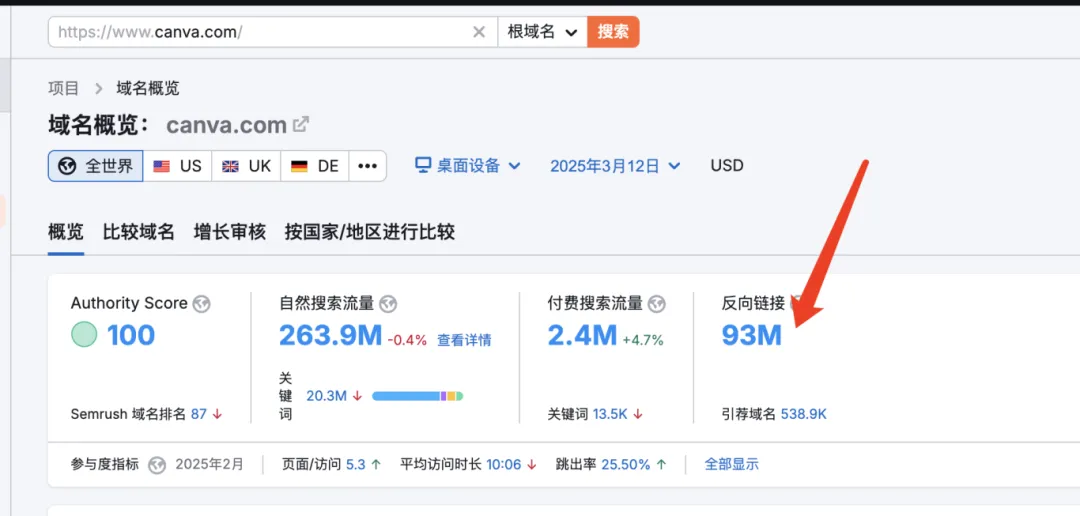The width and height of the screenshot is (1080, 516).
Task: Click globe icon beside 自然搜索流量
Action: 388,304
